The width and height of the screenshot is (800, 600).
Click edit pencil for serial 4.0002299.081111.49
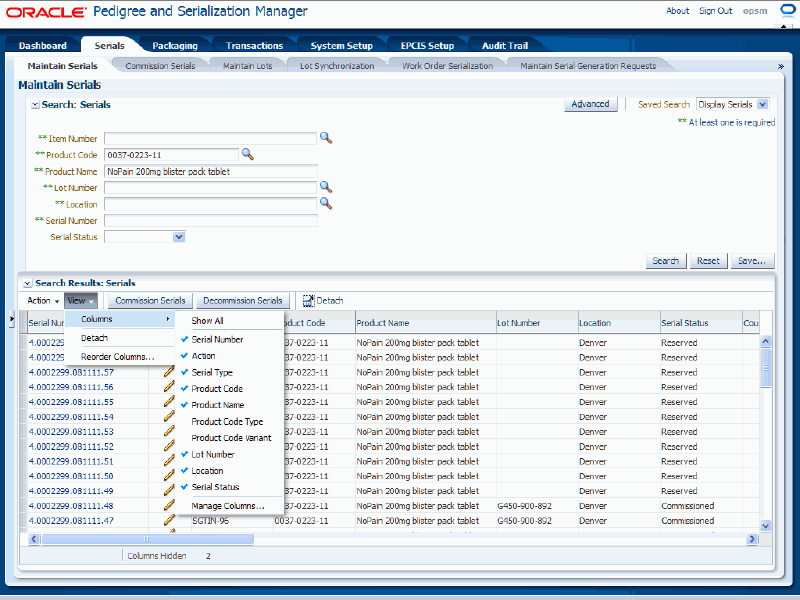point(169,490)
